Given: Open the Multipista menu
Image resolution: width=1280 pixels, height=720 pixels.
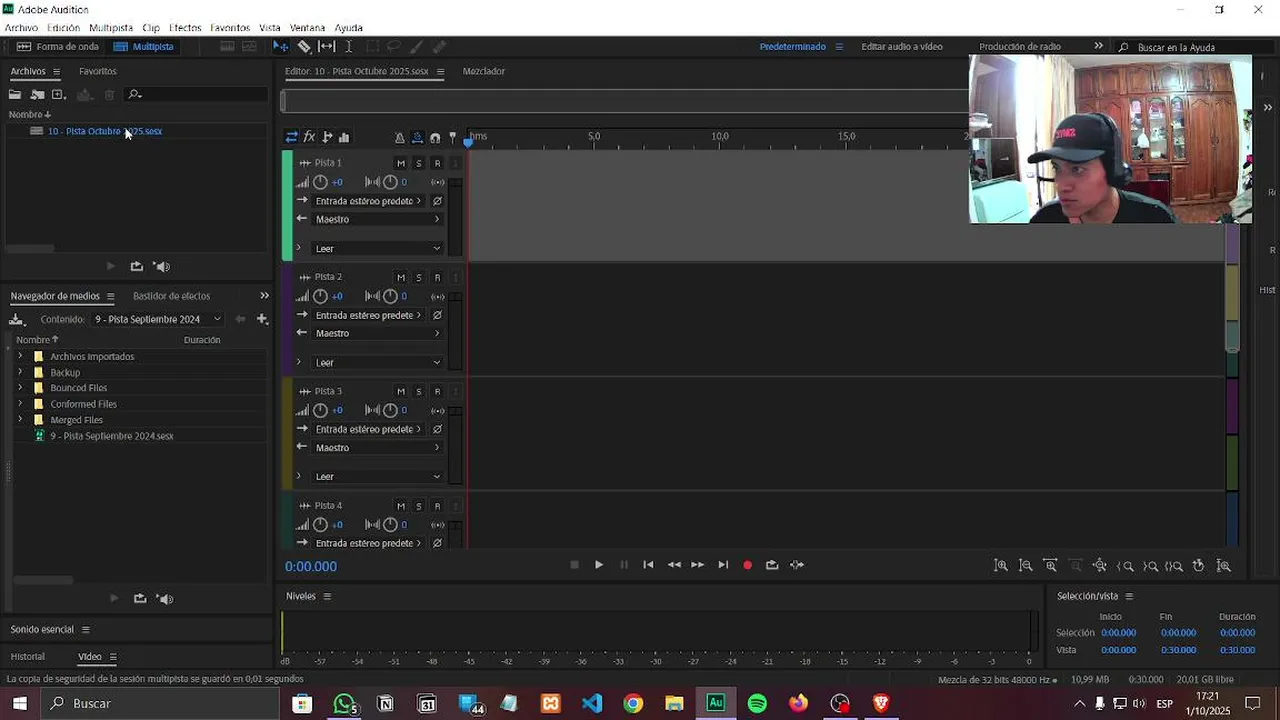Looking at the screenshot, I should [x=110, y=28].
